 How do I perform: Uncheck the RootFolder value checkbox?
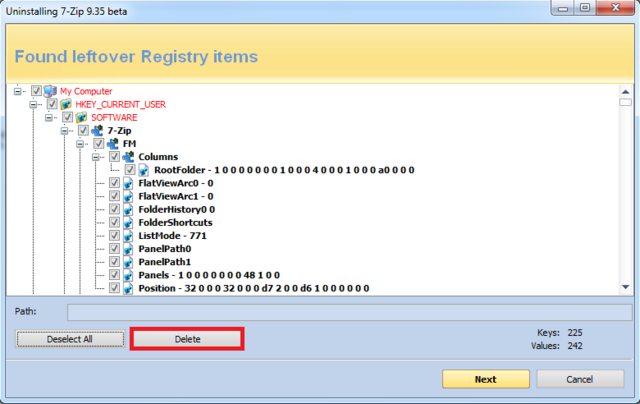coord(130,169)
